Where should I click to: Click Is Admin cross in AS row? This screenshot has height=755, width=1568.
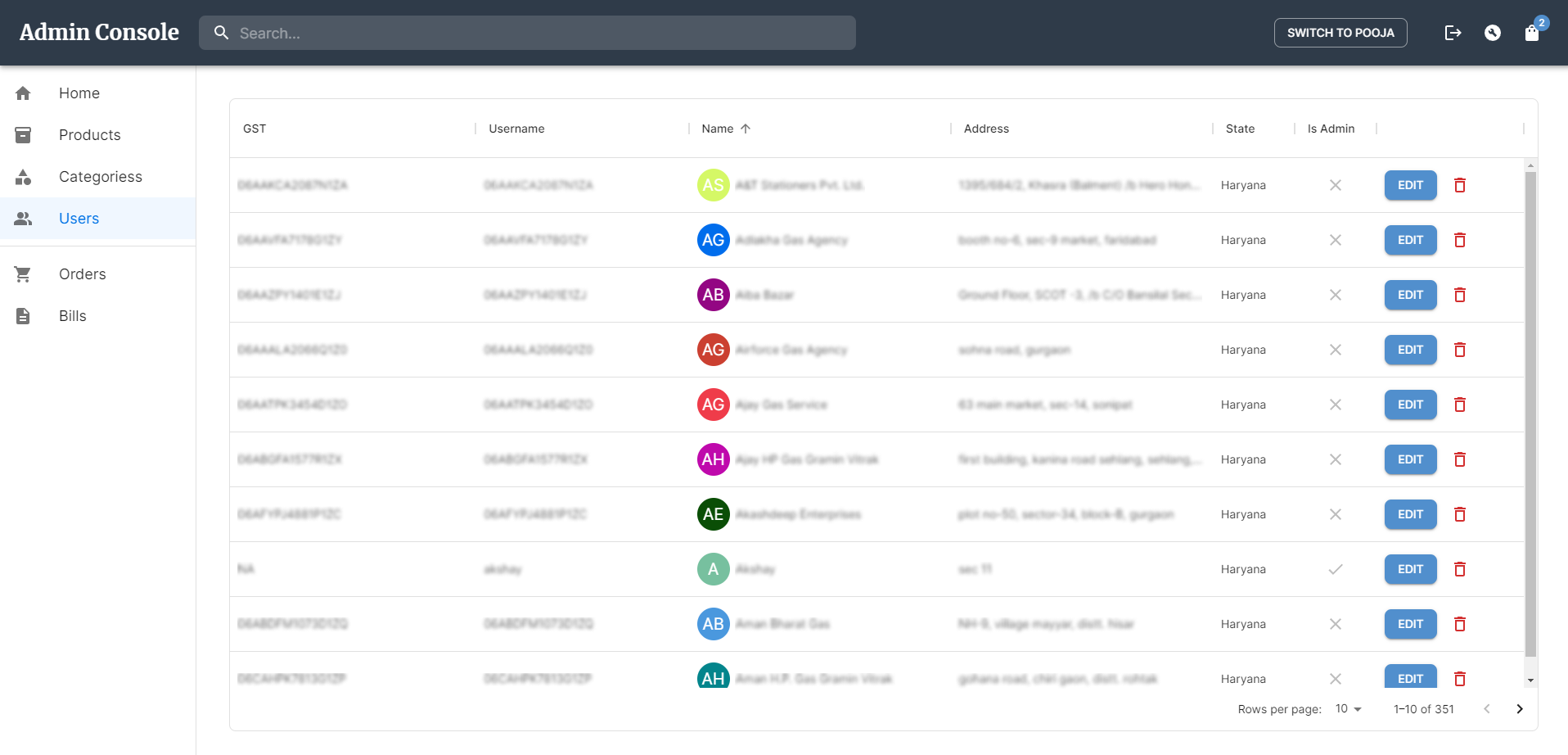pyautogui.click(x=1336, y=185)
